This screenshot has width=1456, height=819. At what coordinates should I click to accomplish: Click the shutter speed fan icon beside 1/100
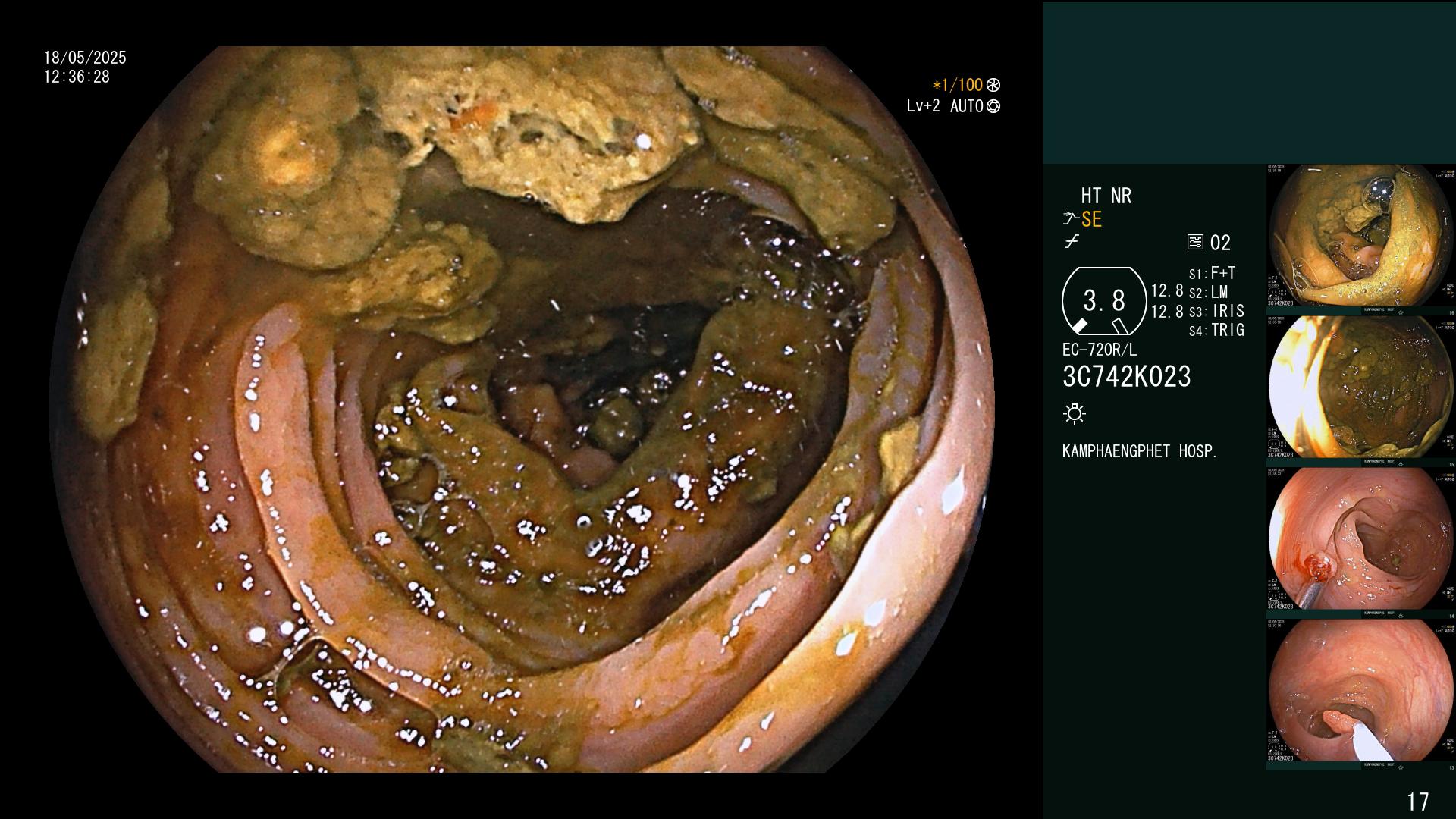[993, 85]
